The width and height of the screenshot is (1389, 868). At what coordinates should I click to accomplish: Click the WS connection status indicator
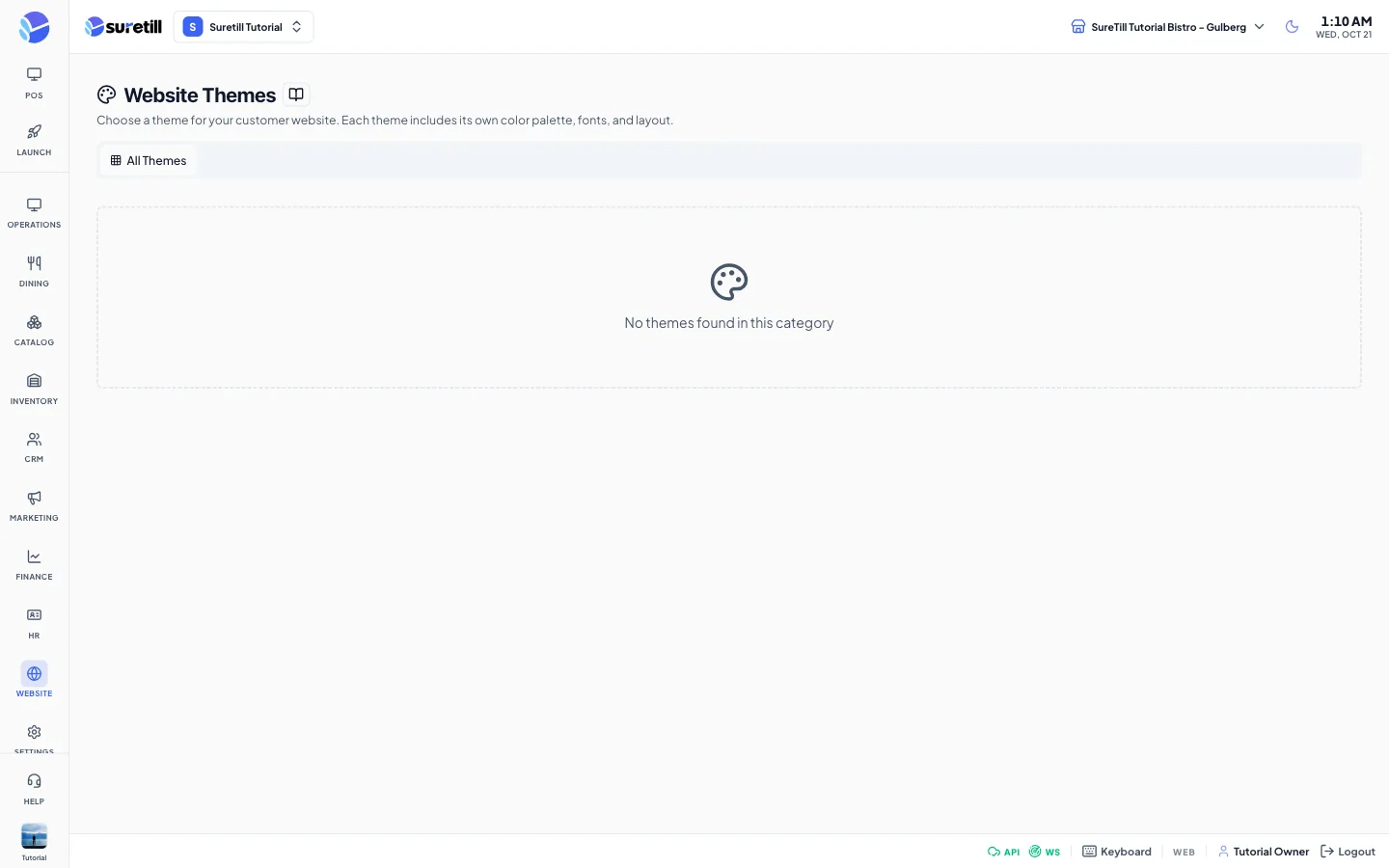(1045, 852)
